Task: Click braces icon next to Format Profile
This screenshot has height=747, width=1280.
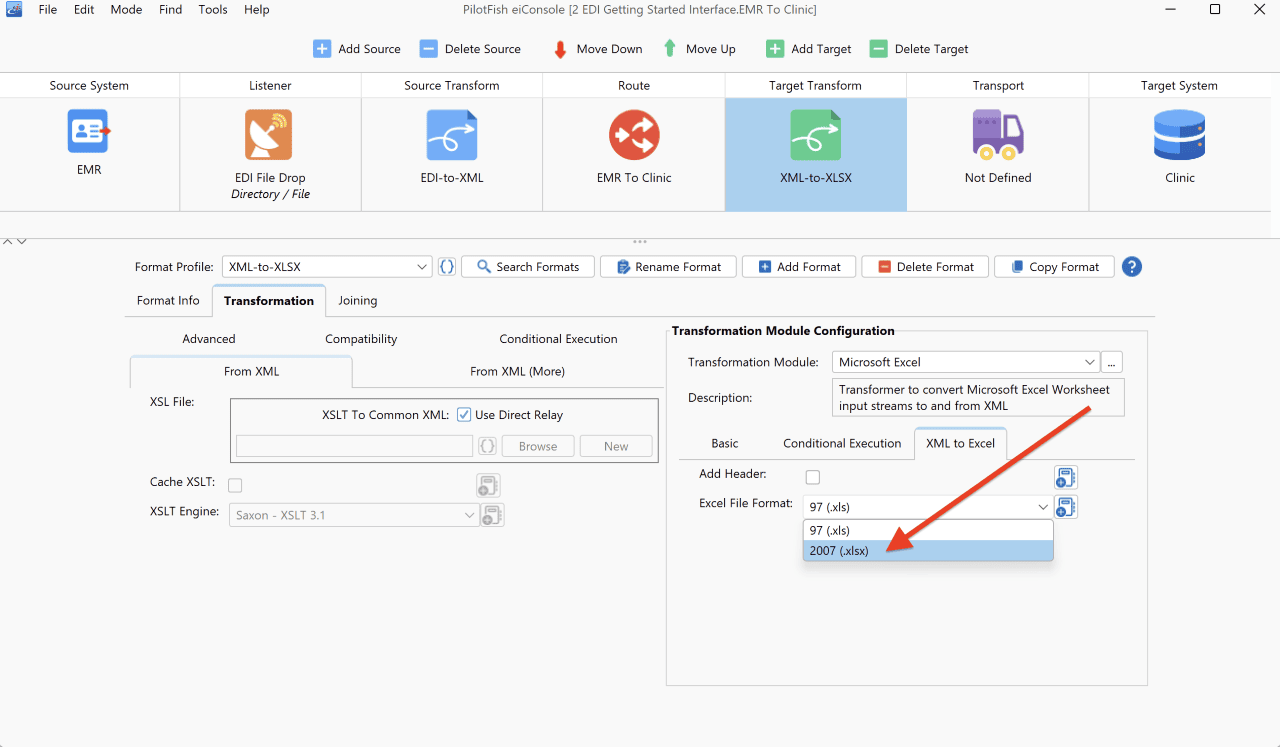Action: pos(447,267)
